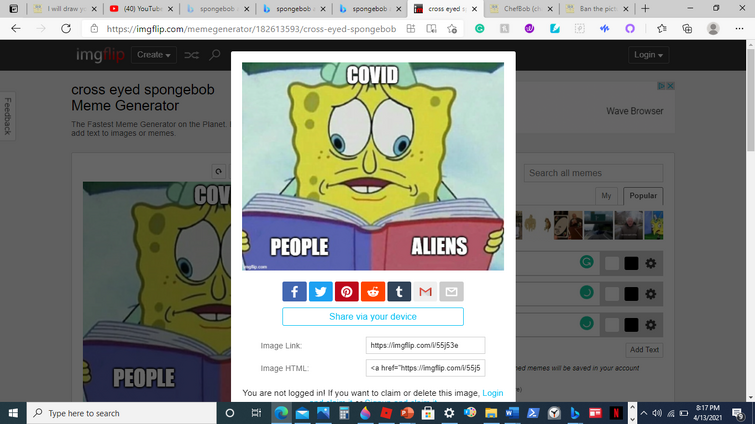Click Grammarly icon in first text box
The width and height of the screenshot is (755, 424).
586,262
